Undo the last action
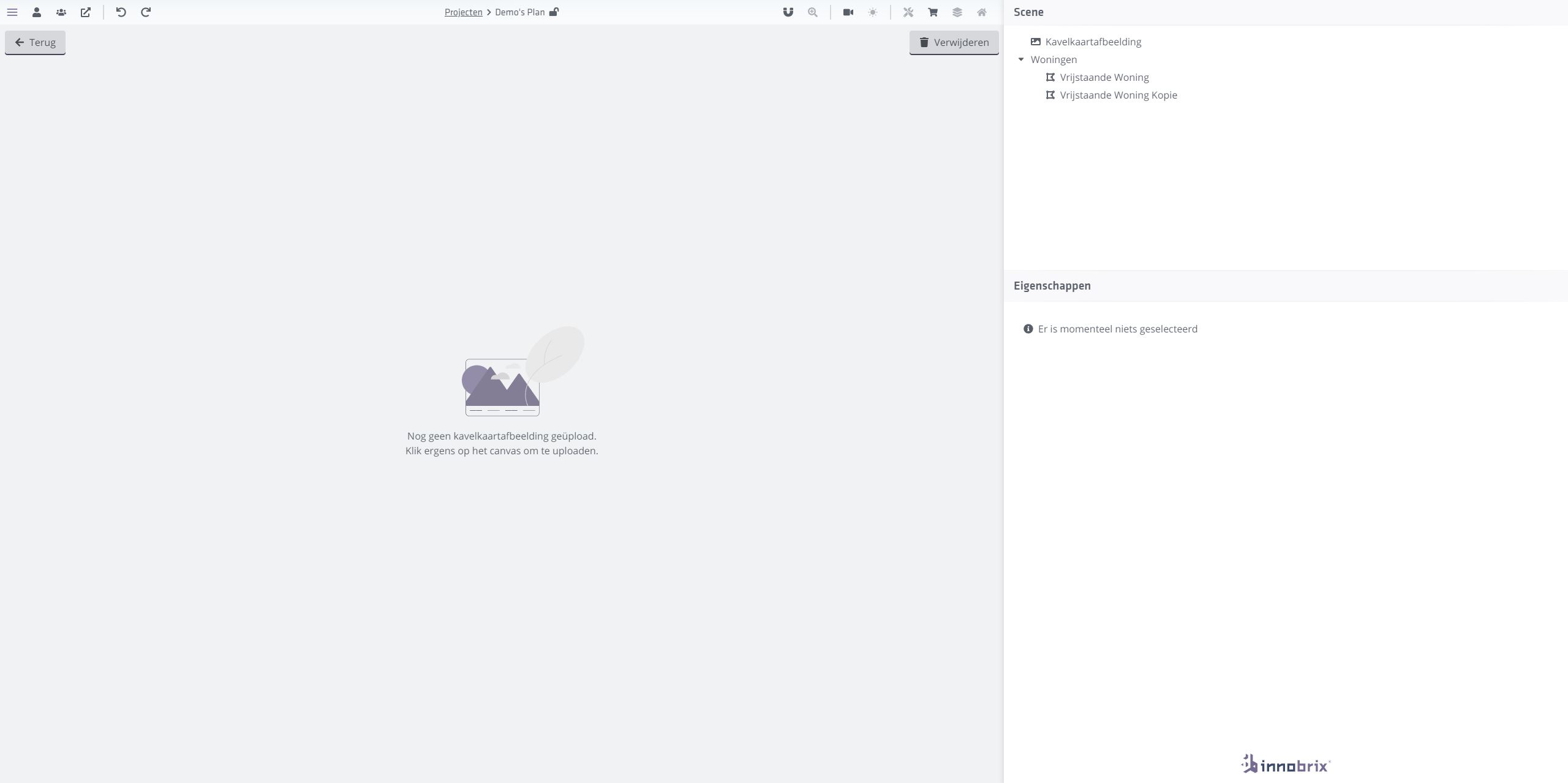This screenshot has width=1568, height=783. (x=121, y=12)
